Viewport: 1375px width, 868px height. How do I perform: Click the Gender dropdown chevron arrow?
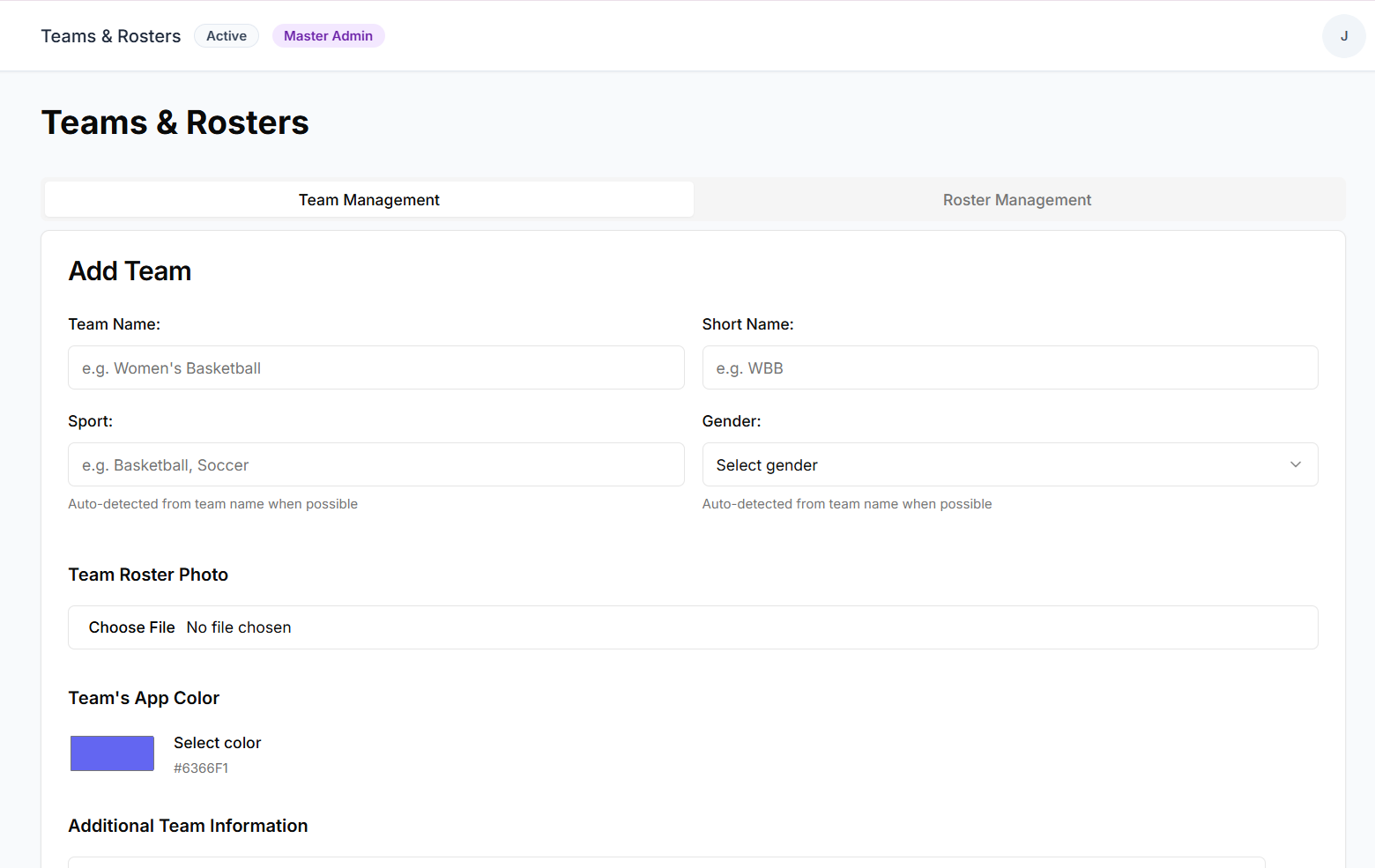[1295, 464]
